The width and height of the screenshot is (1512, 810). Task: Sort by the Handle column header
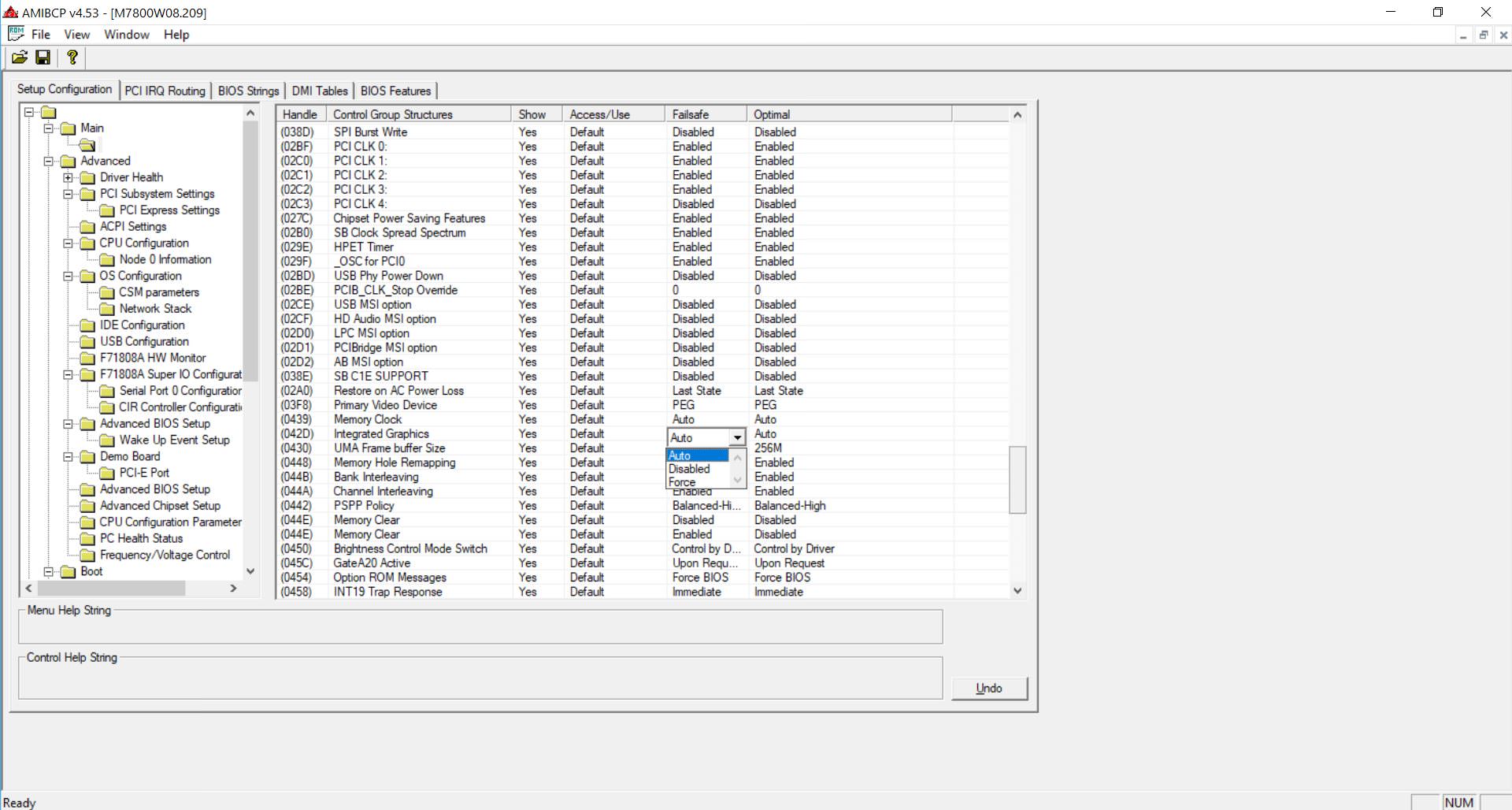point(302,115)
